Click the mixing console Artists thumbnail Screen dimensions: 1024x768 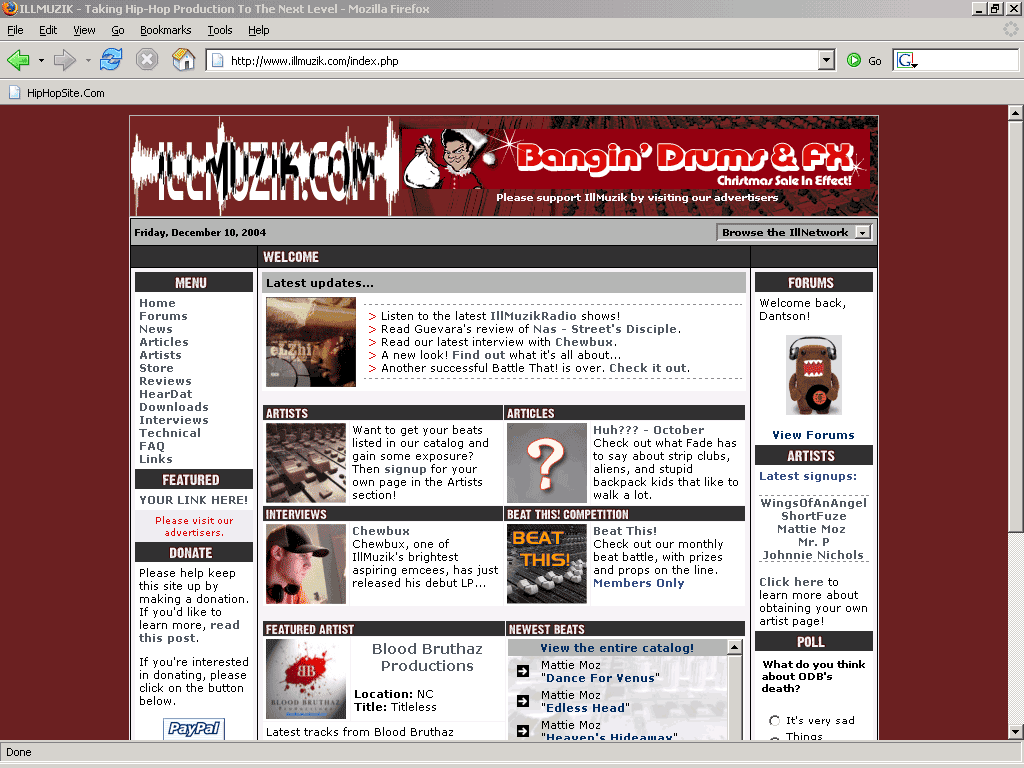click(x=306, y=463)
